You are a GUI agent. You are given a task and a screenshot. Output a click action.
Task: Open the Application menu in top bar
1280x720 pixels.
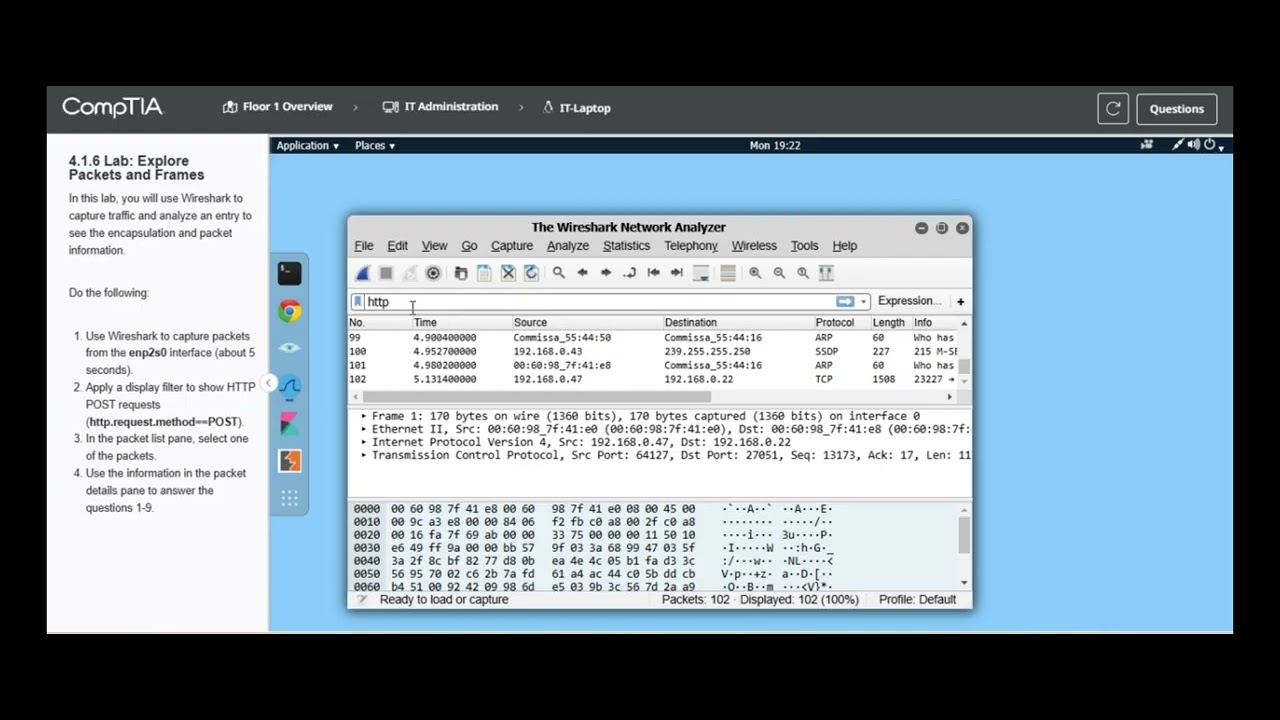(x=307, y=146)
